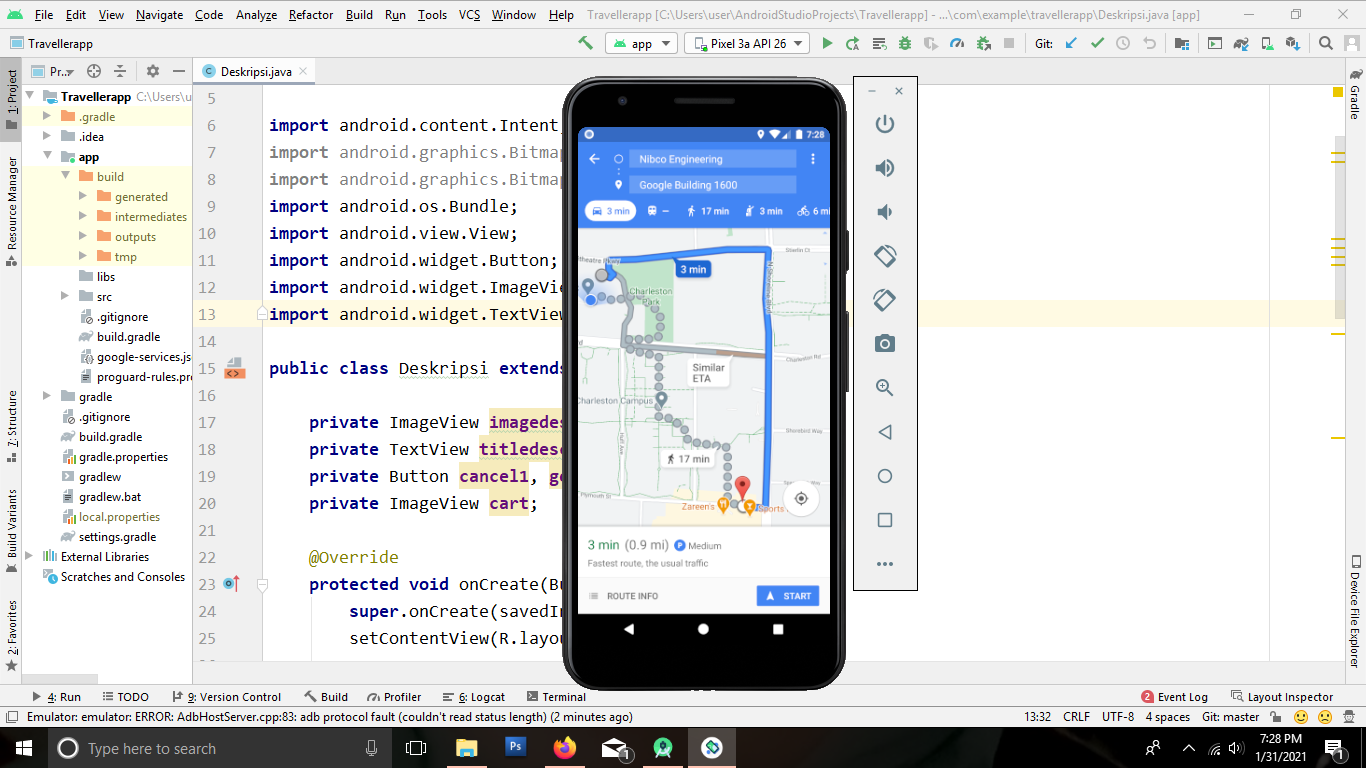Viewport: 1366px width, 768px height.
Task: Click the my-location target icon on the map
Action: (801, 499)
